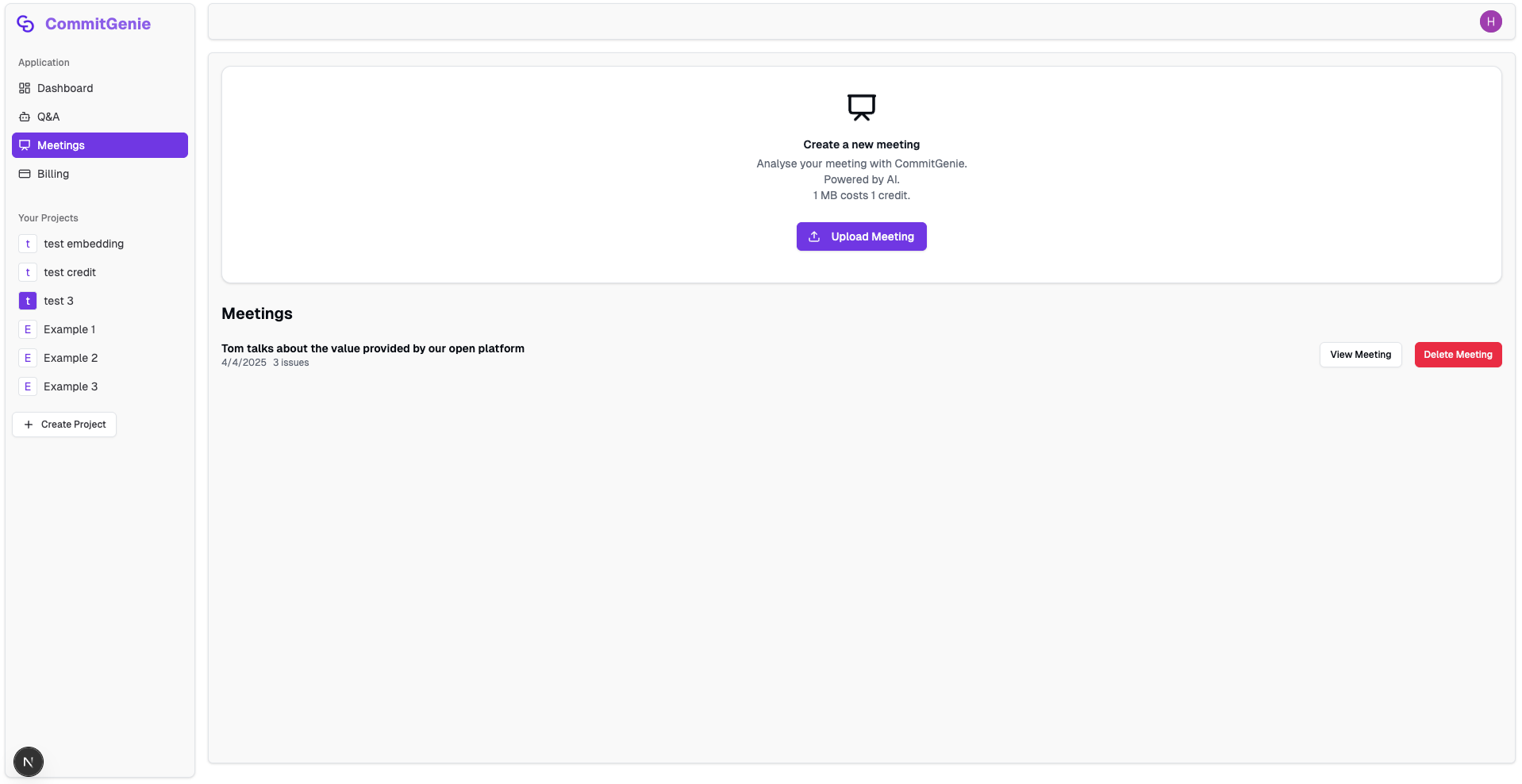Go to the Billing page
Screen dimensions: 1522x784
(100, 174)
